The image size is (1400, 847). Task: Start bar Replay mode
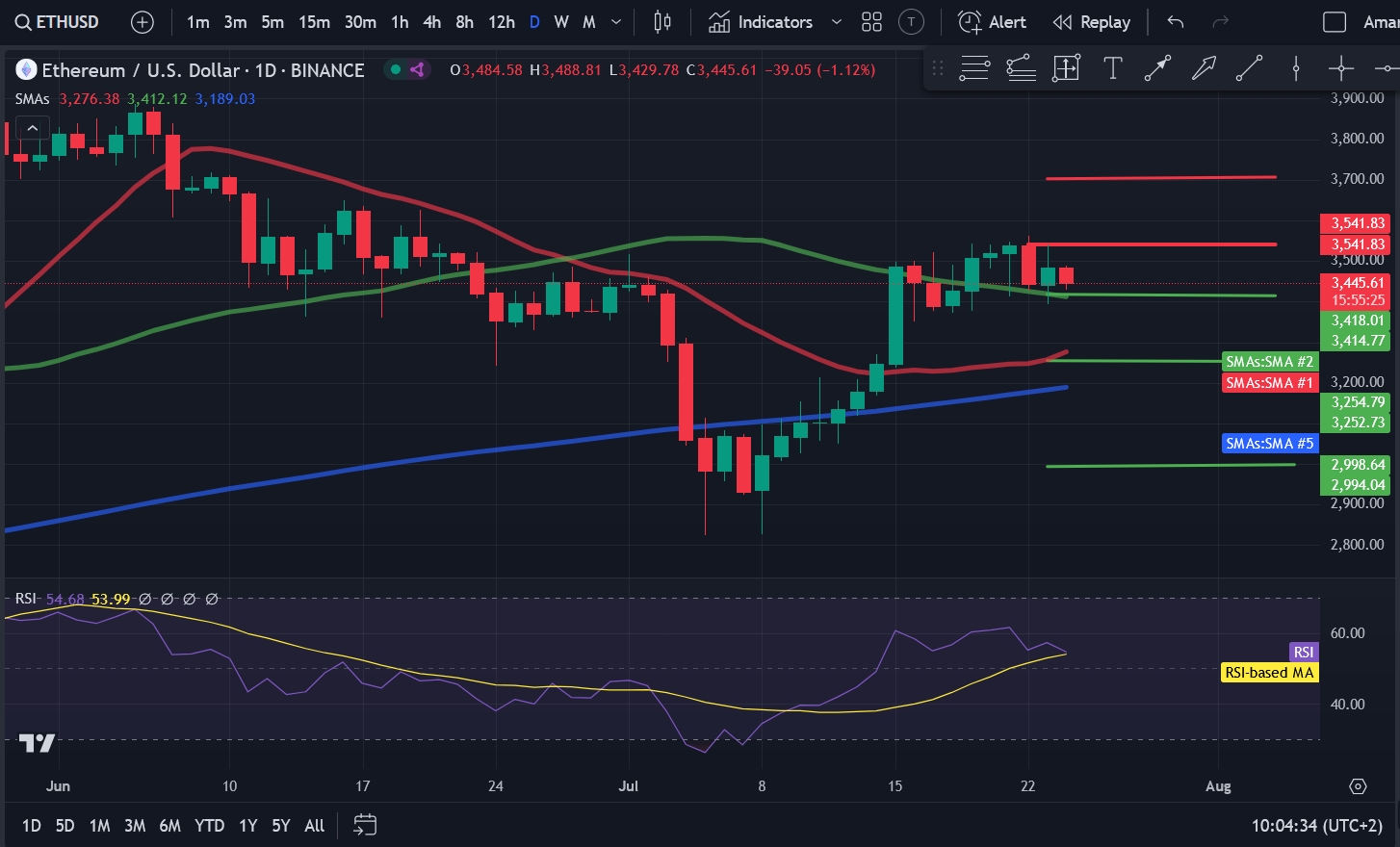(1092, 22)
